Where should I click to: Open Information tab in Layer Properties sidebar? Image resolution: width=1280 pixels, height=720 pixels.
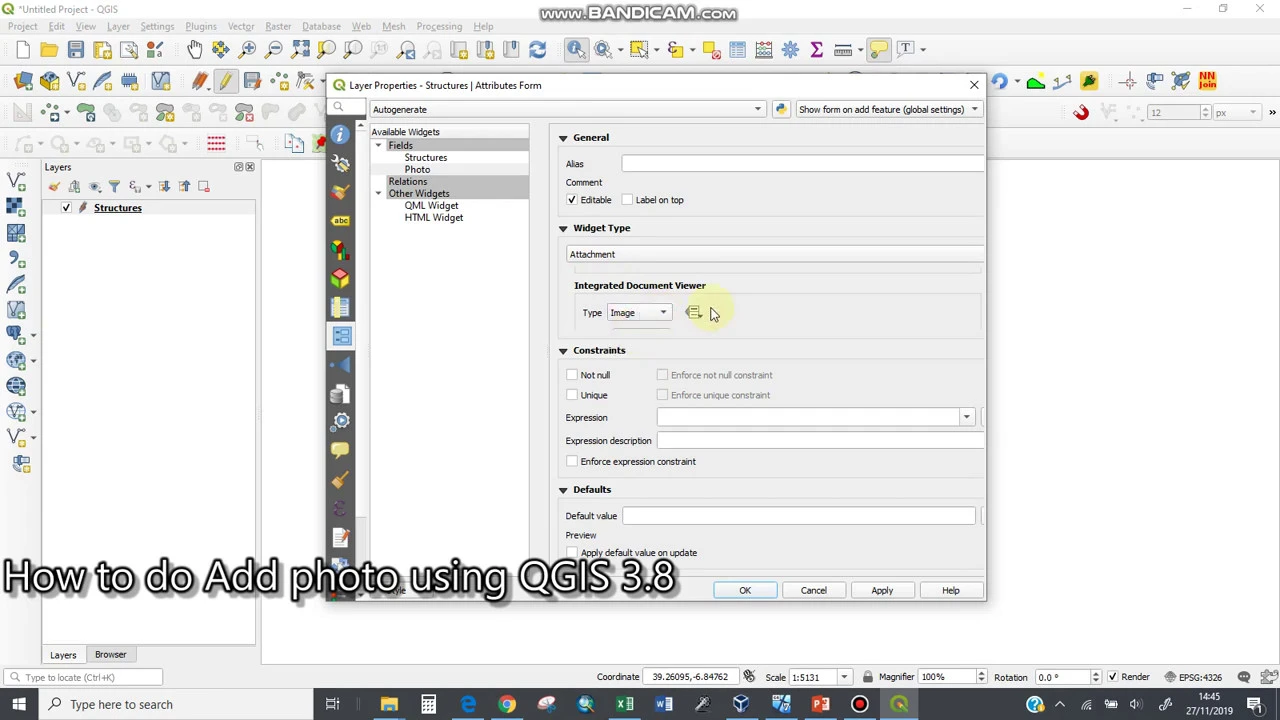coord(340,135)
